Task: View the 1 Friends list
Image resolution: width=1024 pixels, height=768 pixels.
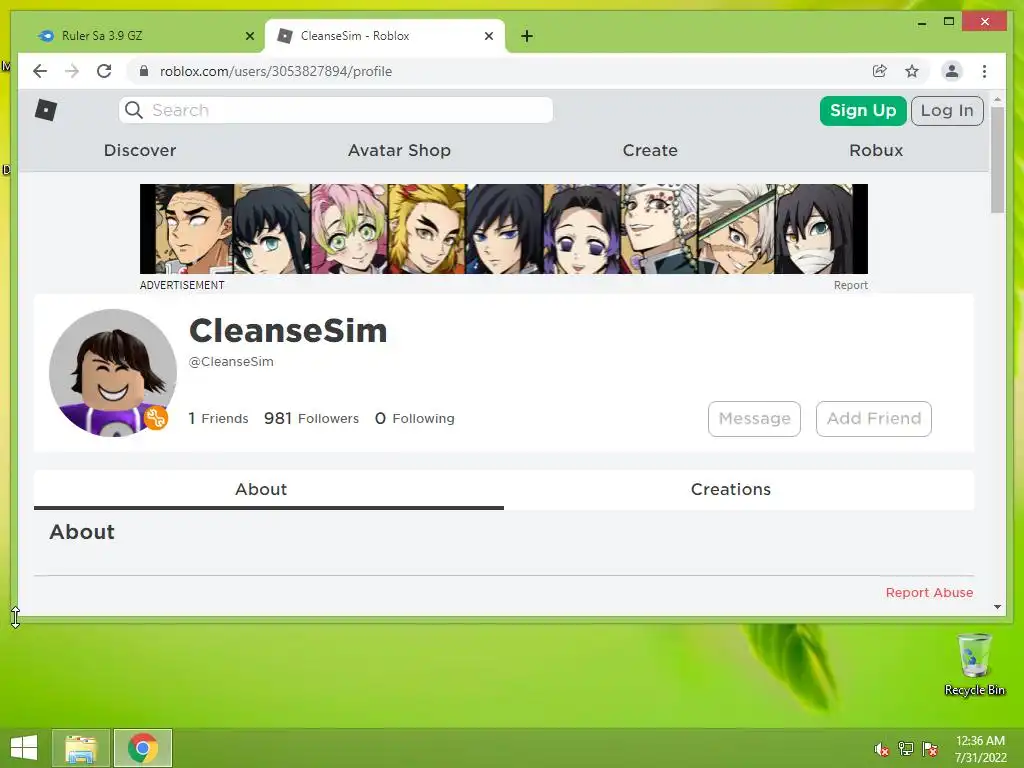Action: pyautogui.click(x=218, y=418)
